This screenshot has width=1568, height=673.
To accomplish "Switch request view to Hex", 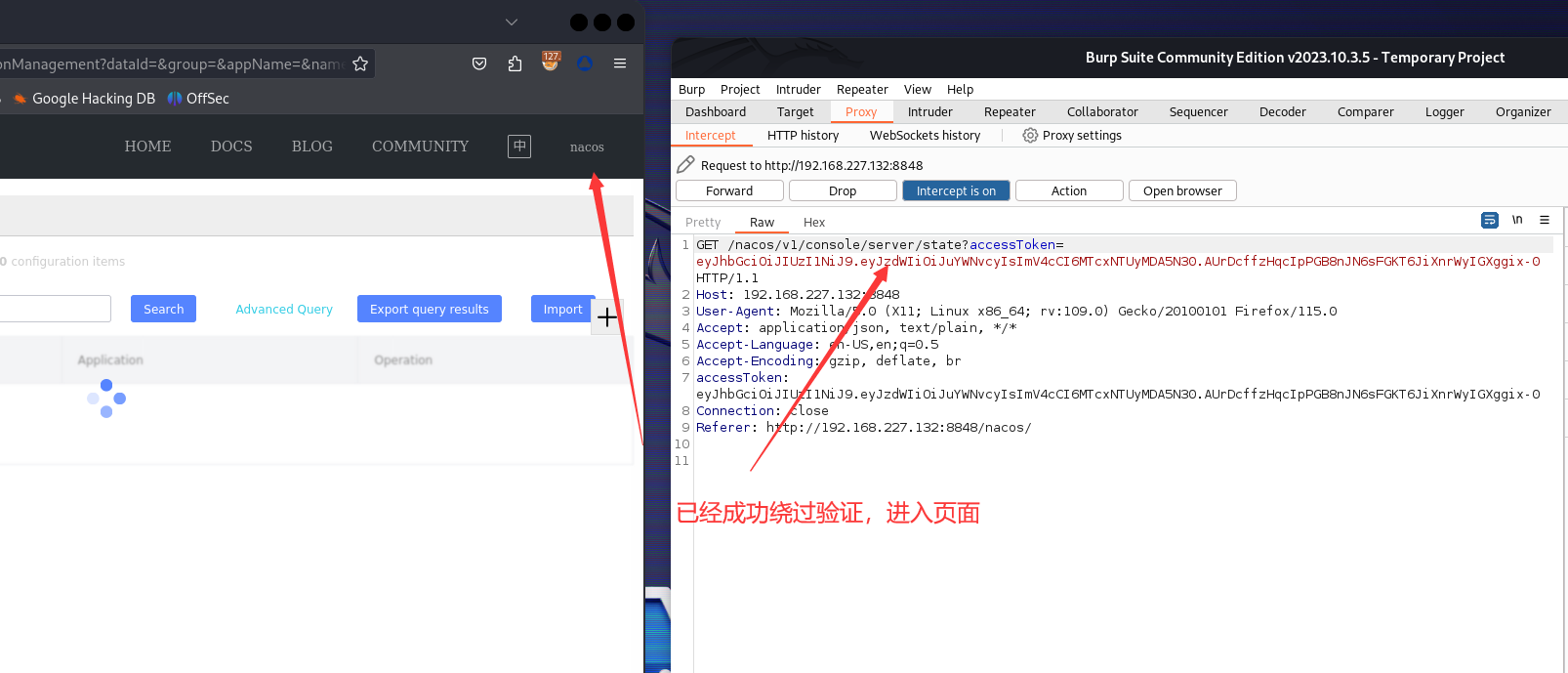I will 814,223.
